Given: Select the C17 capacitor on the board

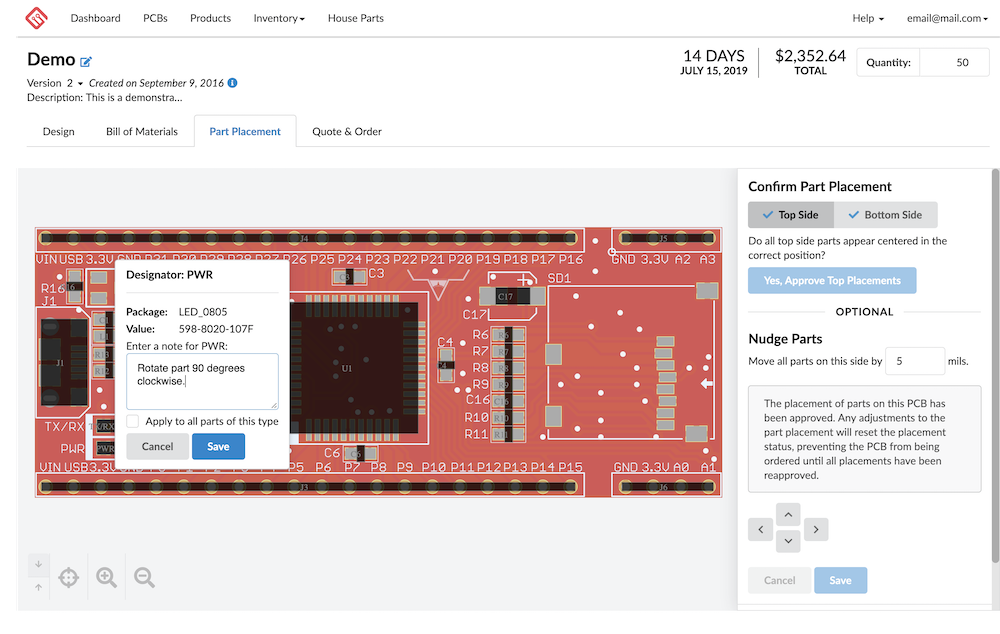Looking at the screenshot, I should coord(513,296).
